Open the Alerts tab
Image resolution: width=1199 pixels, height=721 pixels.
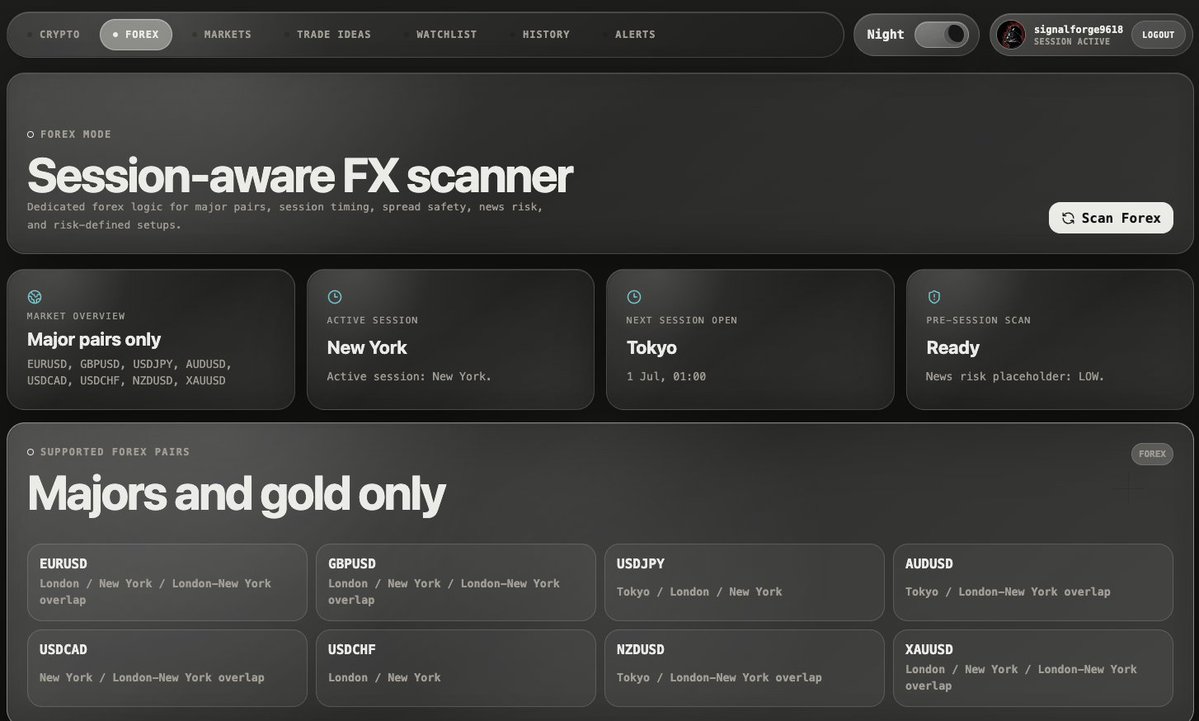629,34
